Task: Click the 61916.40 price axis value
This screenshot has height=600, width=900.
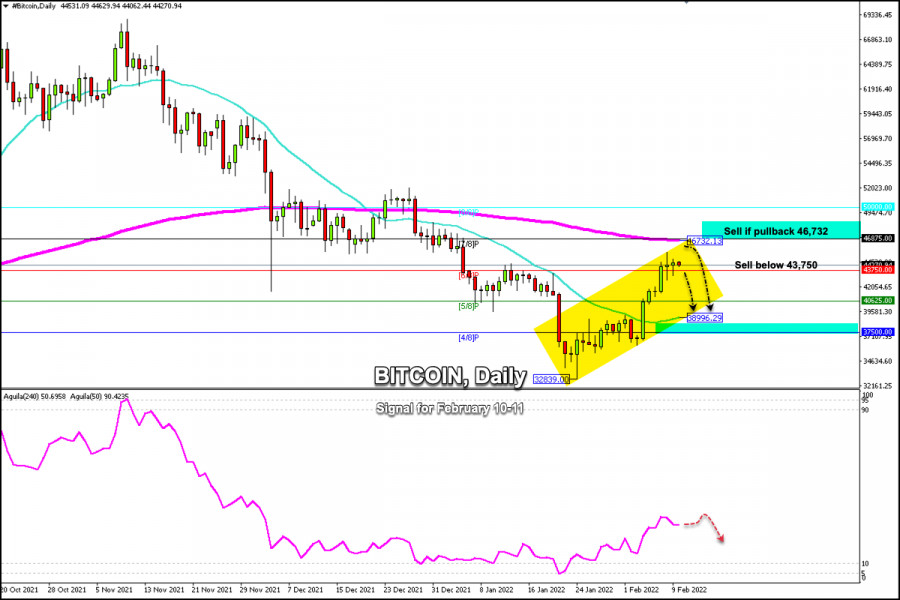Action: point(878,89)
